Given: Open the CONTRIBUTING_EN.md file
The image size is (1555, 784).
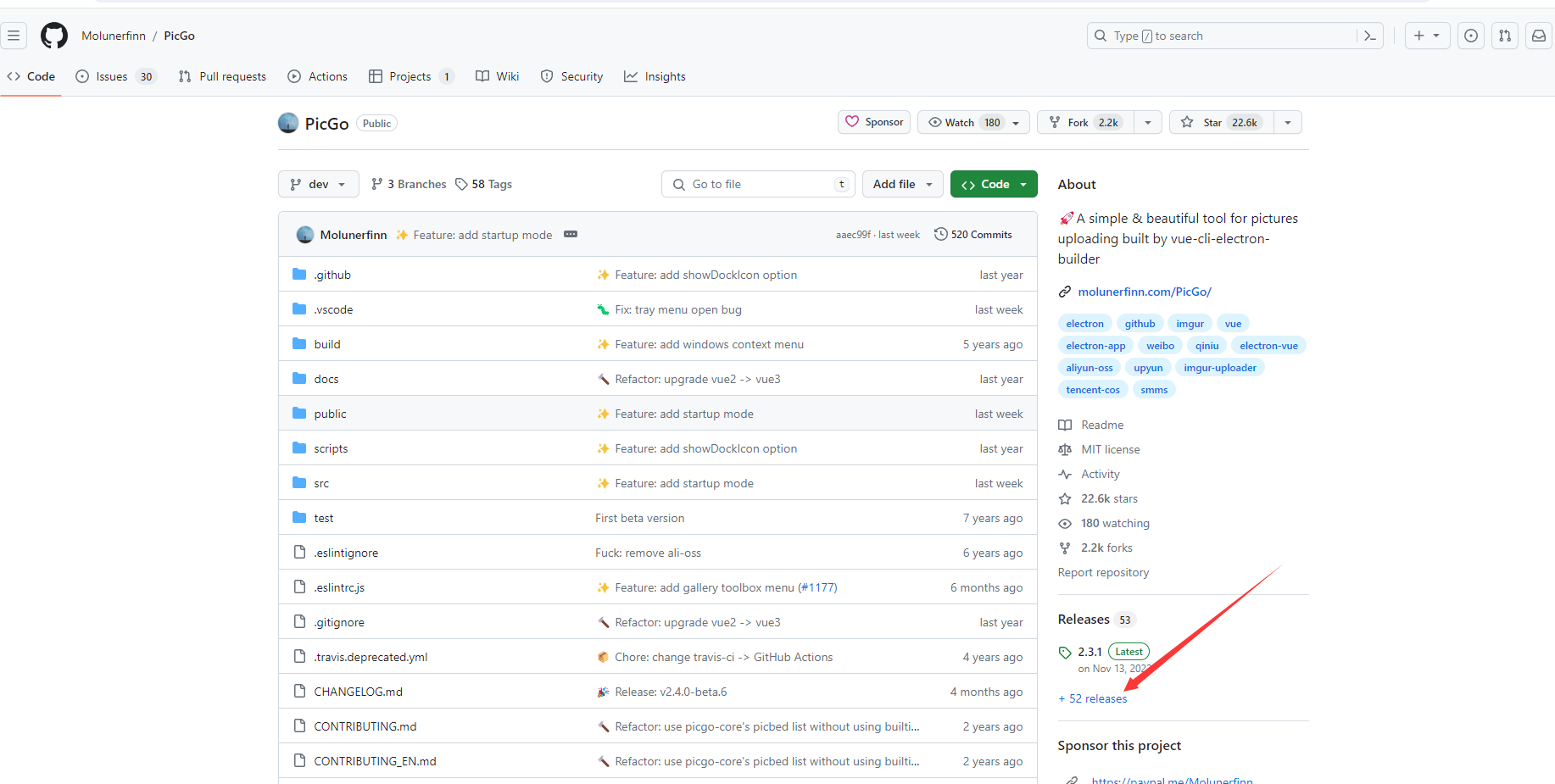Looking at the screenshot, I should click(x=375, y=761).
